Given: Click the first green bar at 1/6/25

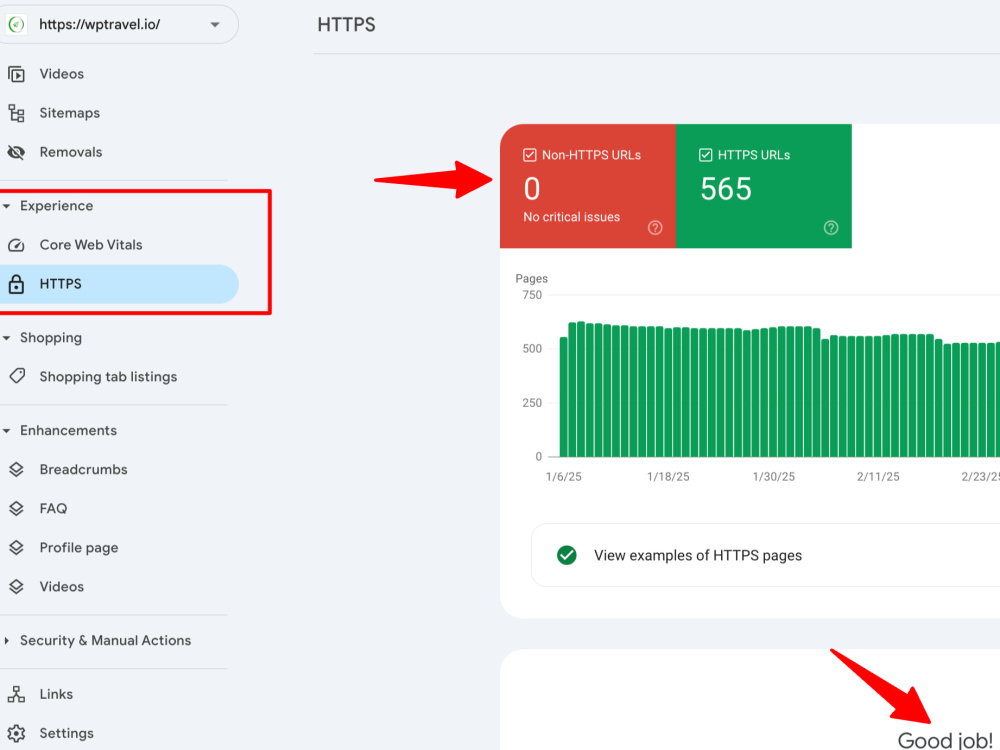Looking at the screenshot, I should point(564,397).
